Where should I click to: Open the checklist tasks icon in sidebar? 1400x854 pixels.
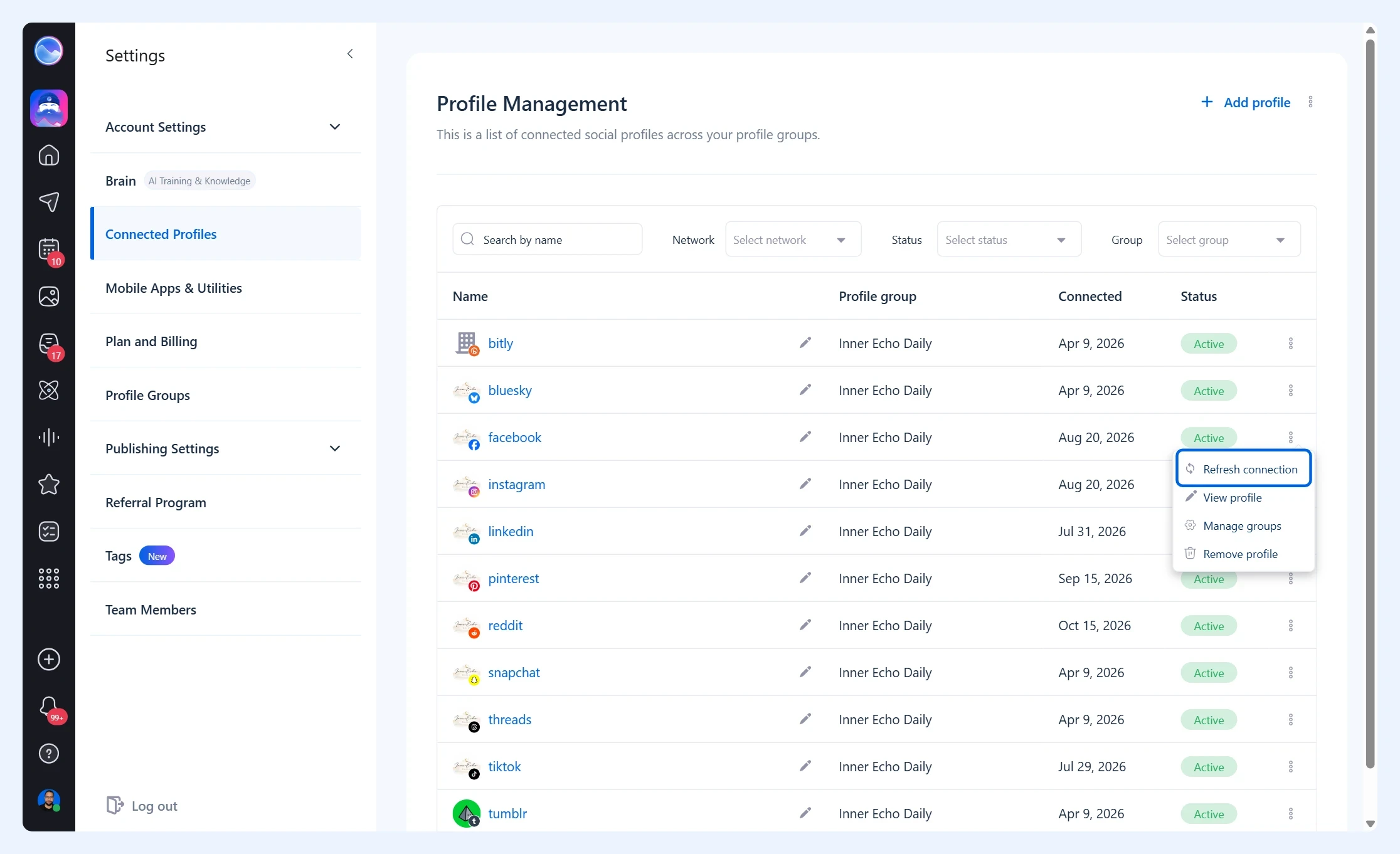(x=49, y=531)
